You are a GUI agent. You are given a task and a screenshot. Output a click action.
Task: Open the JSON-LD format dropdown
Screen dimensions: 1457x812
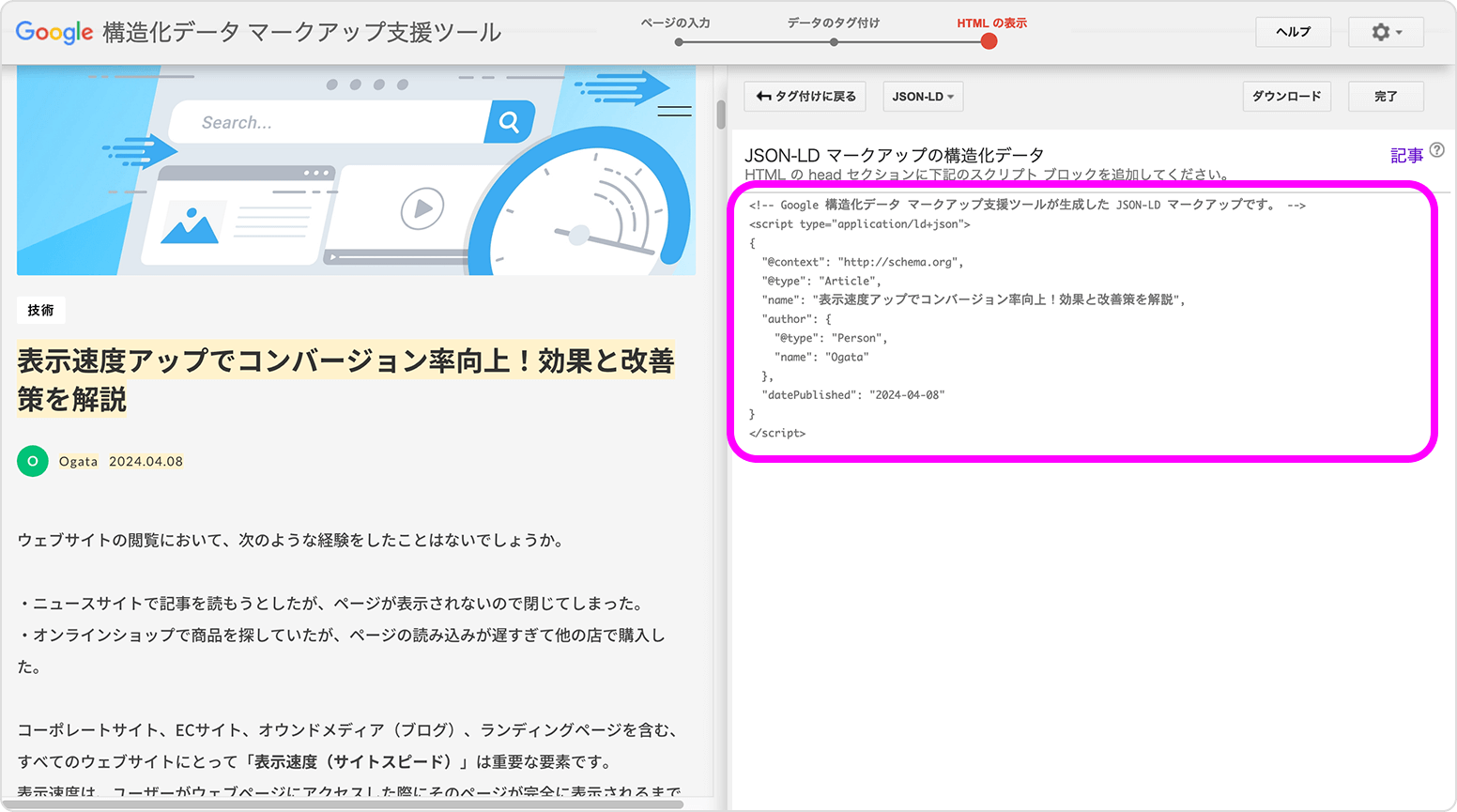923,97
